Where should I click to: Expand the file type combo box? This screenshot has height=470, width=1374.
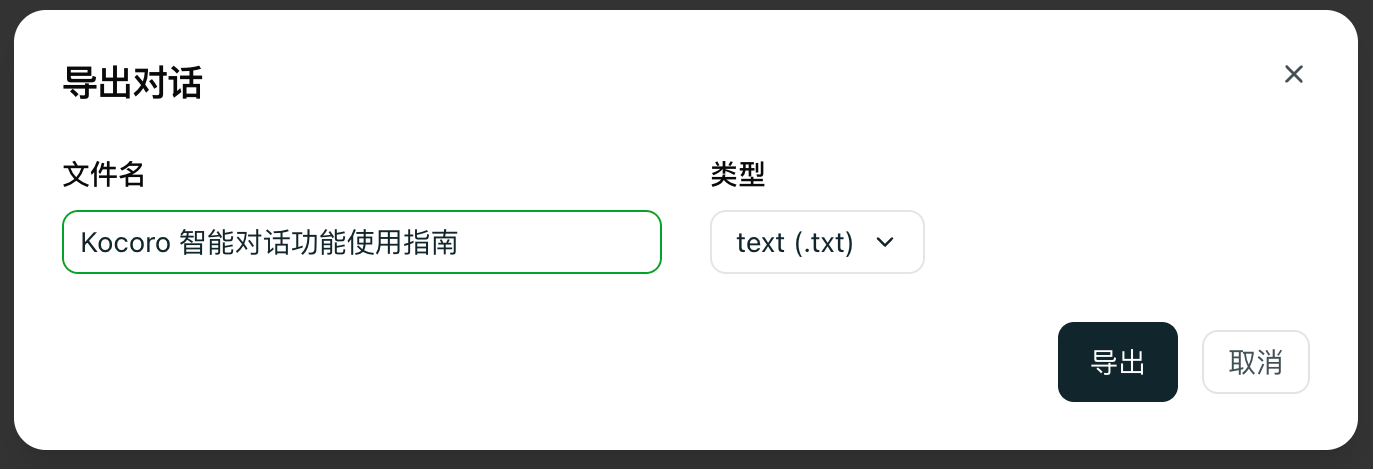click(x=816, y=242)
